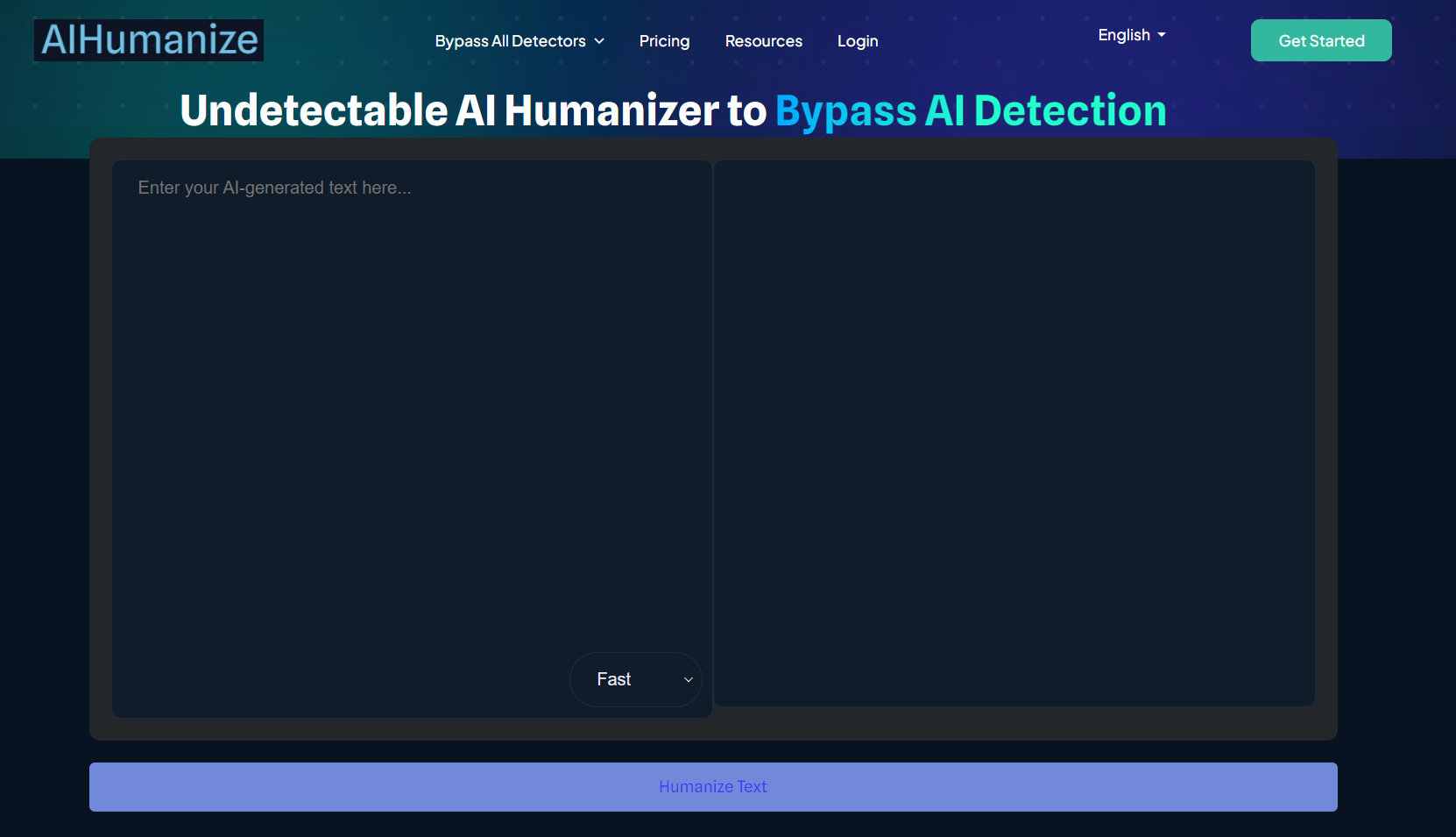Expand the Fast mode chevron
This screenshot has width=1456, height=837.
[x=687, y=679]
